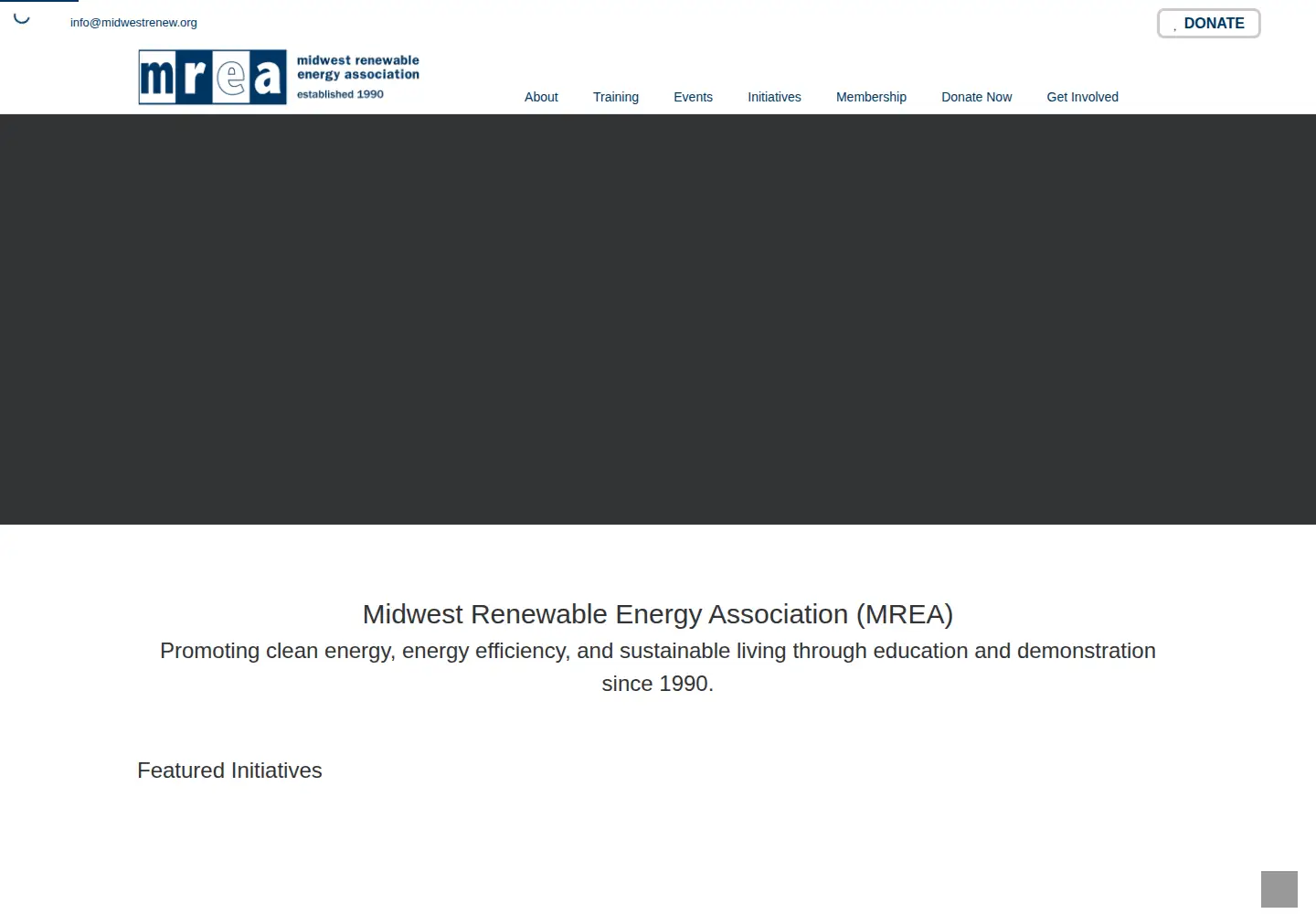Open the Training menu
Screen dimensions: 1316x914
pyautogui.click(x=616, y=97)
